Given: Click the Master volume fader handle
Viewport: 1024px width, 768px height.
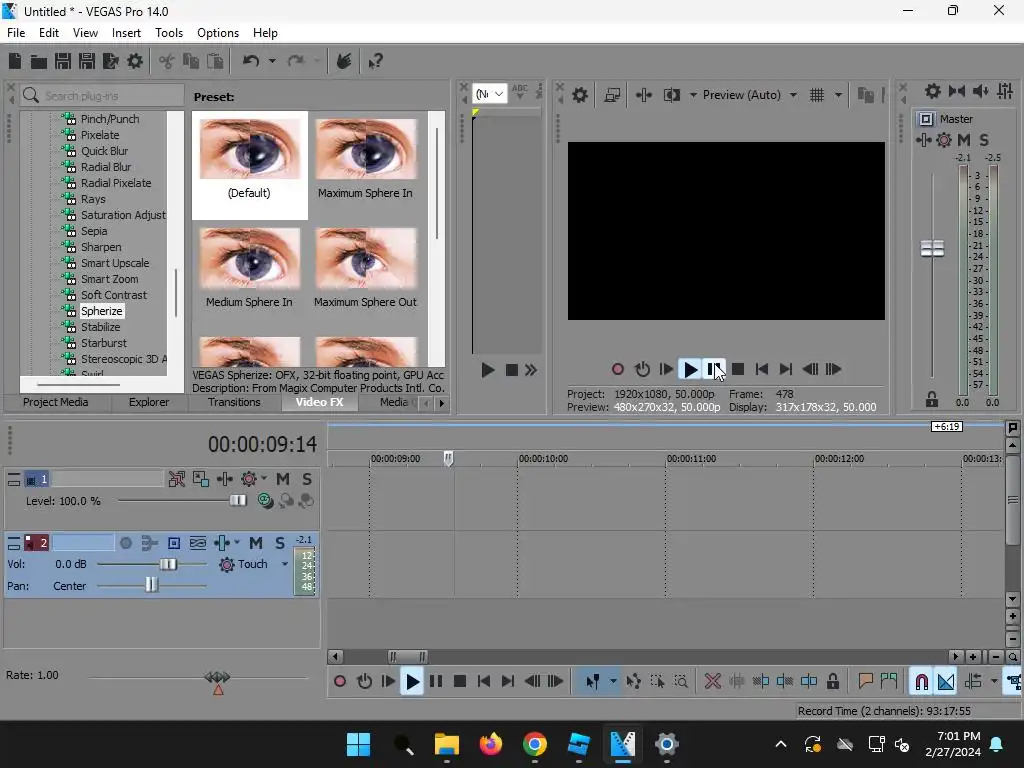Looking at the screenshot, I should click(932, 249).
